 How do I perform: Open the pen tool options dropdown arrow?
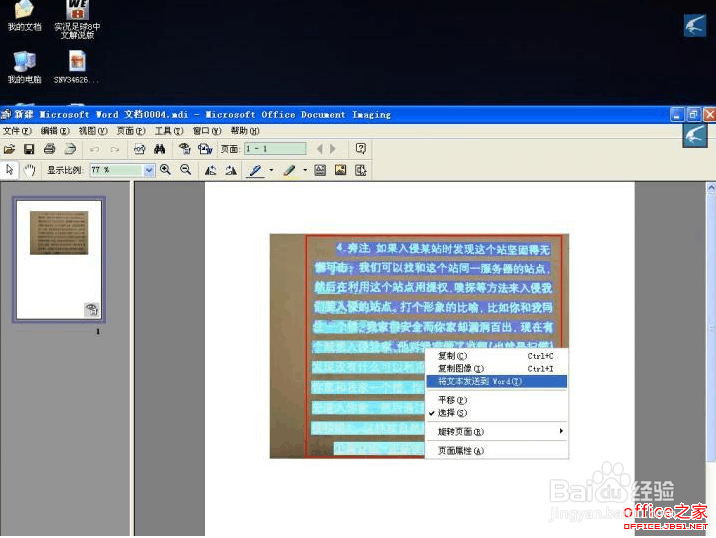click(271, 170)
